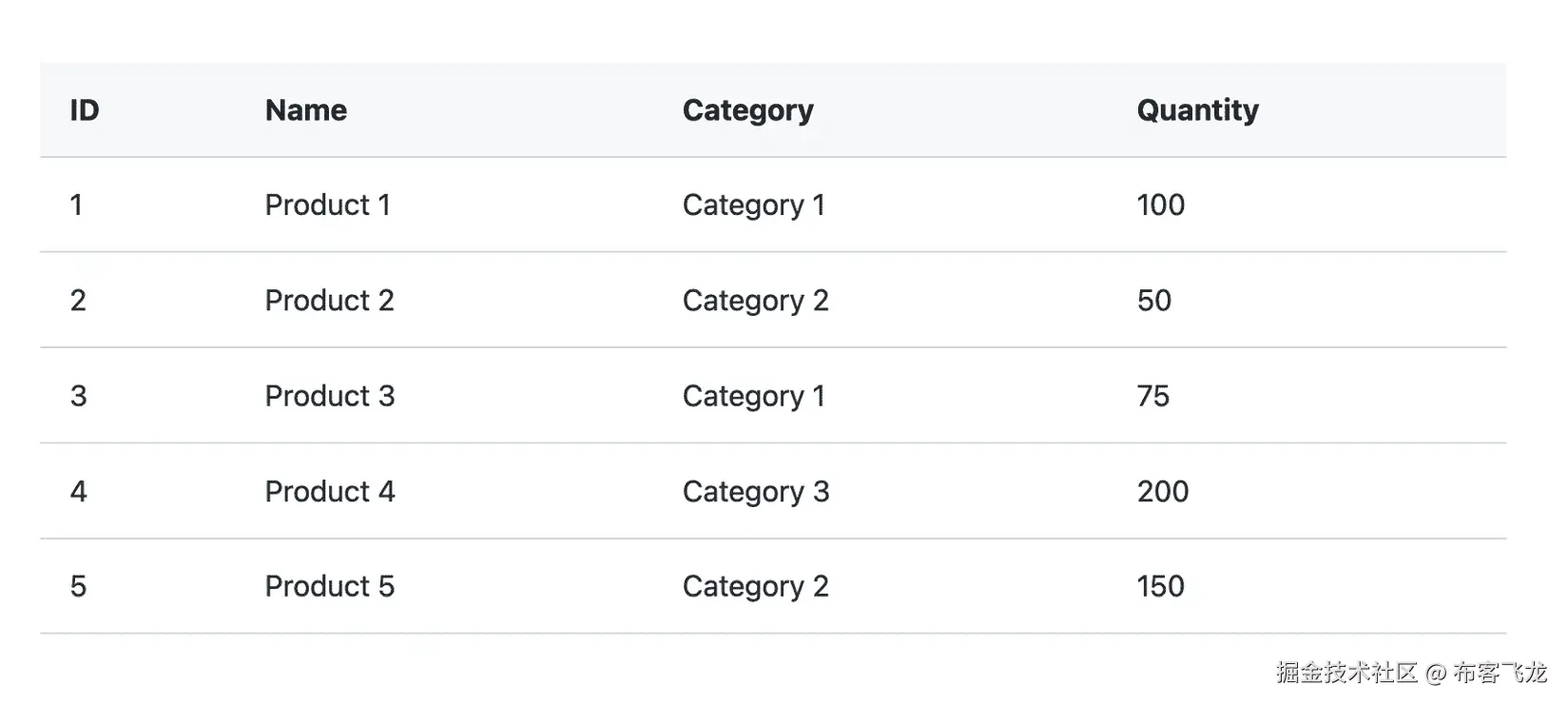Click ID cell 5

point(78,586)
